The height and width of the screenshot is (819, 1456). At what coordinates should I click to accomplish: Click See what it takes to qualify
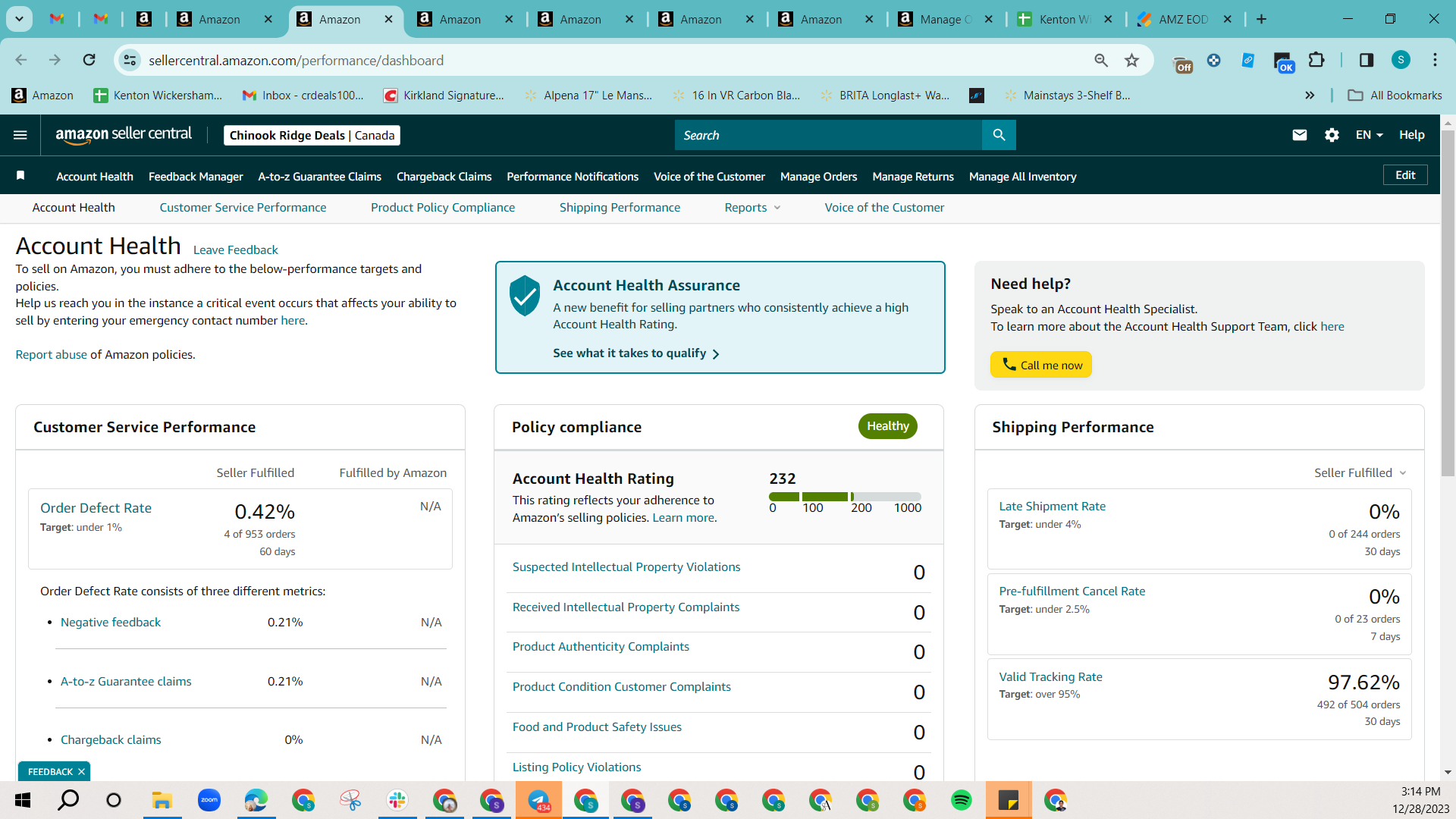pos(635,353)
